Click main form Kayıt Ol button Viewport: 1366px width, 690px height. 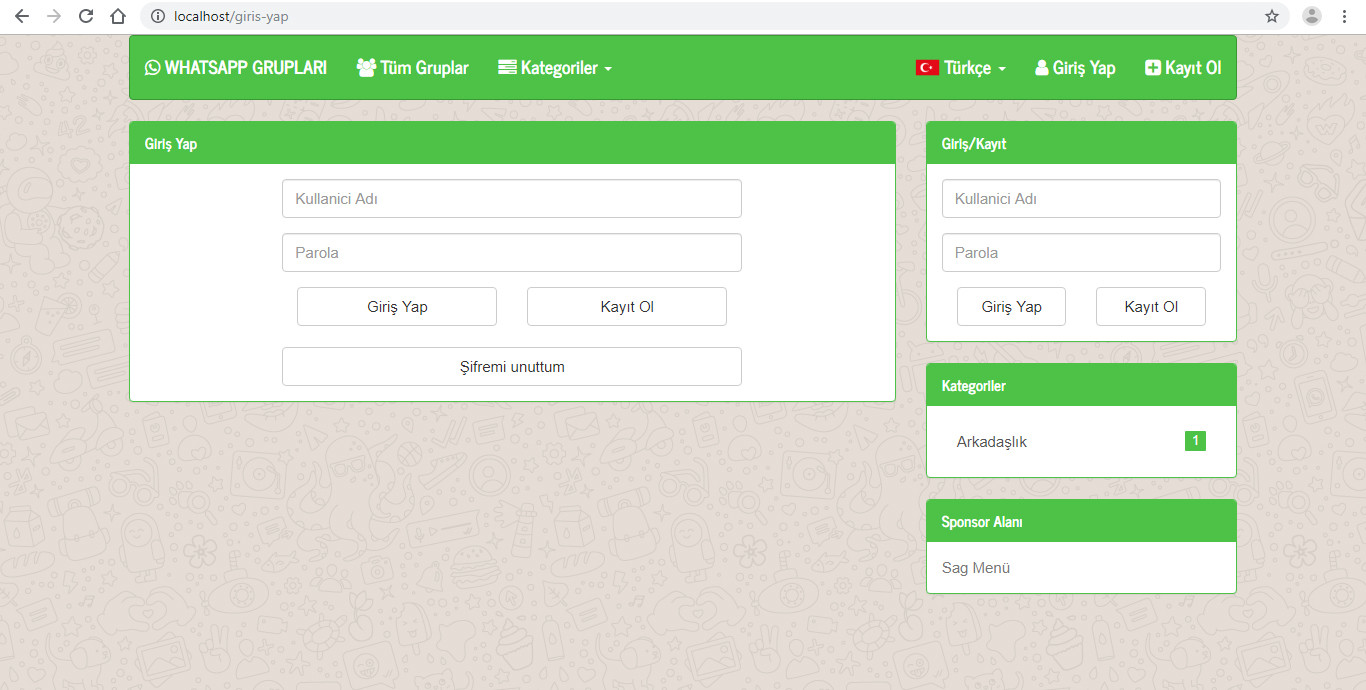pos(627,307)
